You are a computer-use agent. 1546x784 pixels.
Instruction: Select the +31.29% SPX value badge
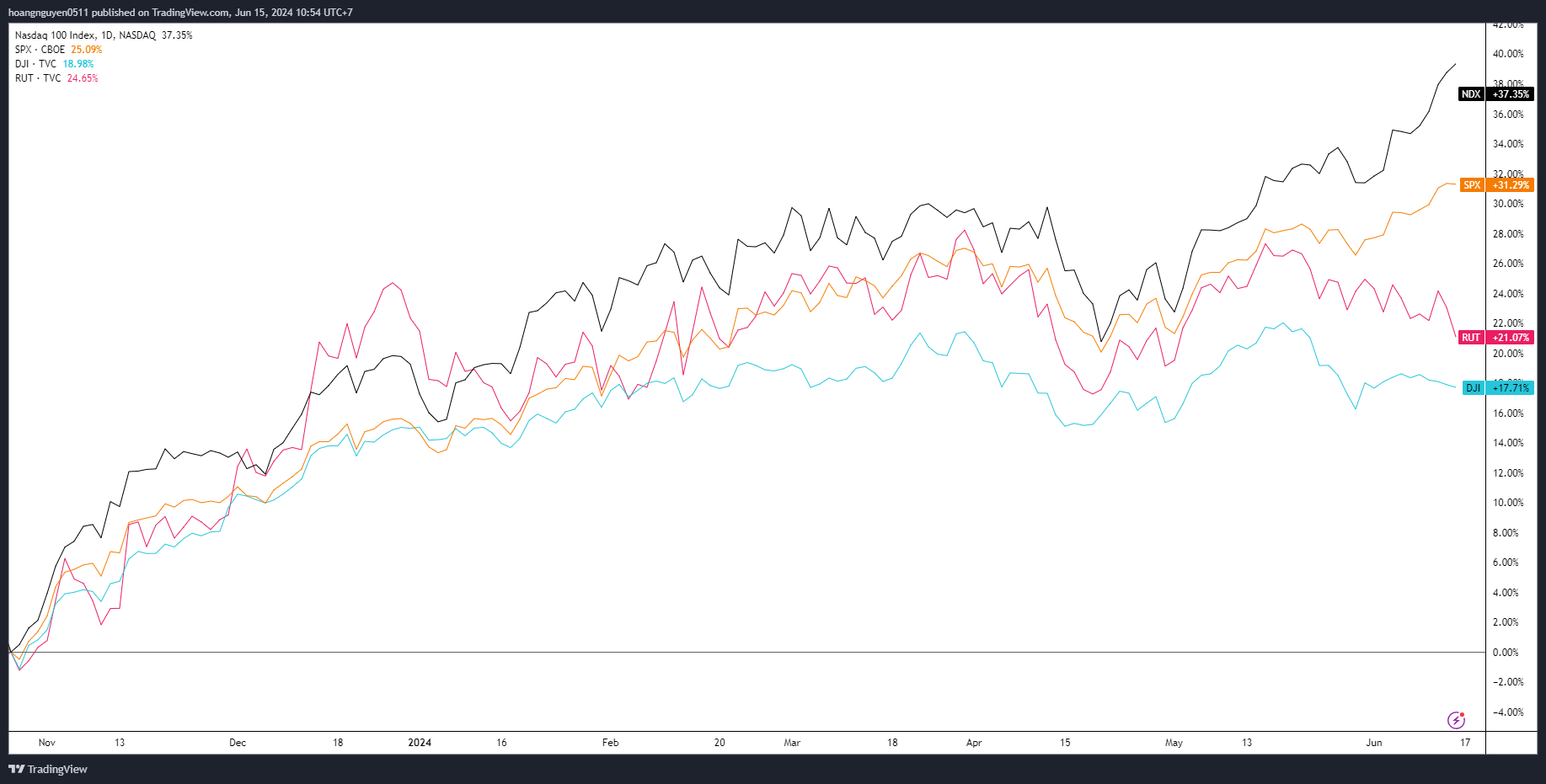(x=1511, y=185)
